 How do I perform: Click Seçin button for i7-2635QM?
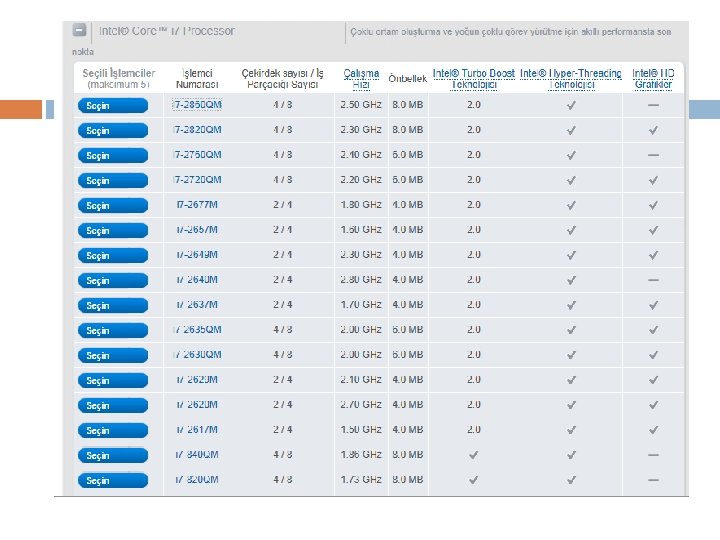pos(113,330)
